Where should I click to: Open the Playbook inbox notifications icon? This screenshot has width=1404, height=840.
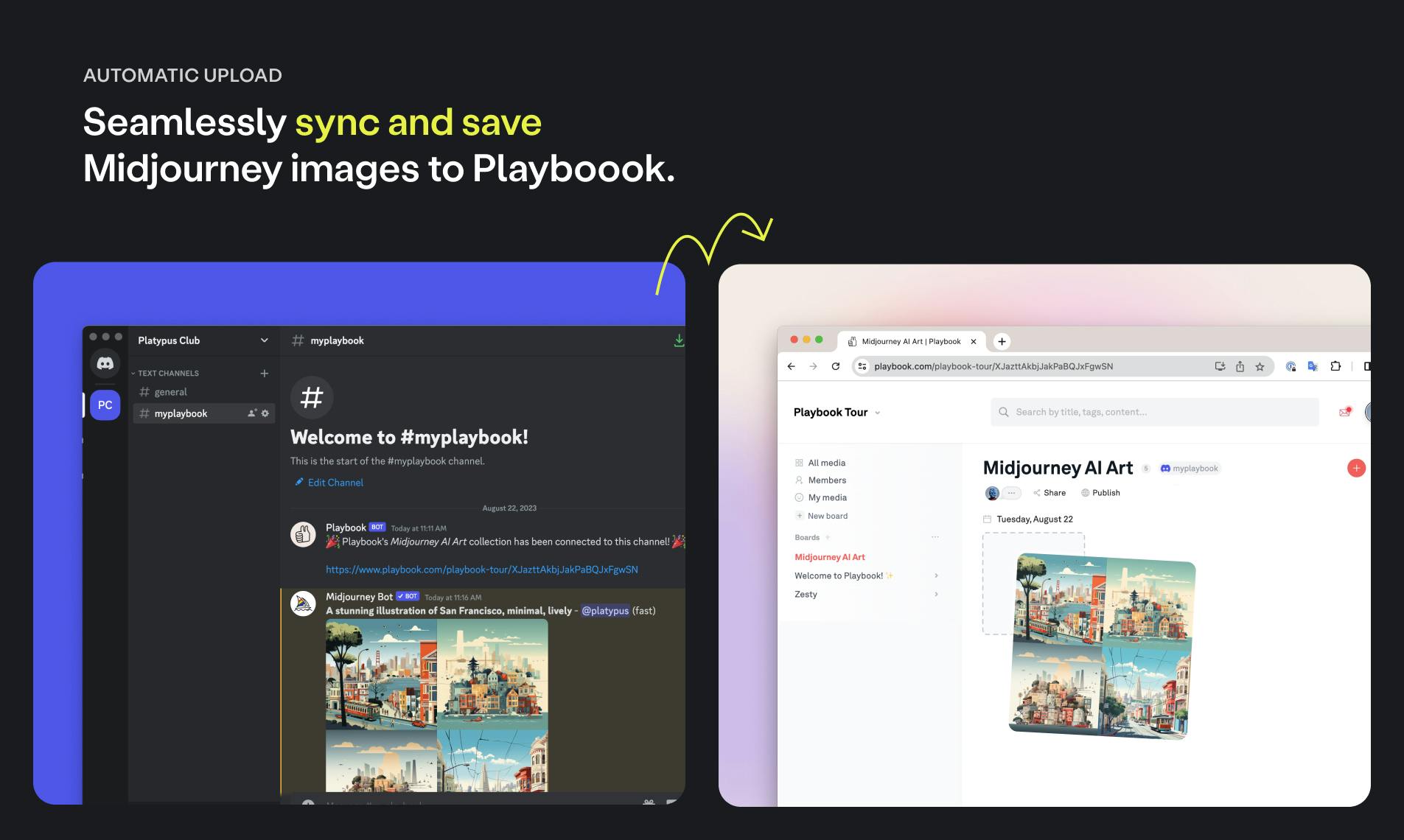(x=1345, y=412)
